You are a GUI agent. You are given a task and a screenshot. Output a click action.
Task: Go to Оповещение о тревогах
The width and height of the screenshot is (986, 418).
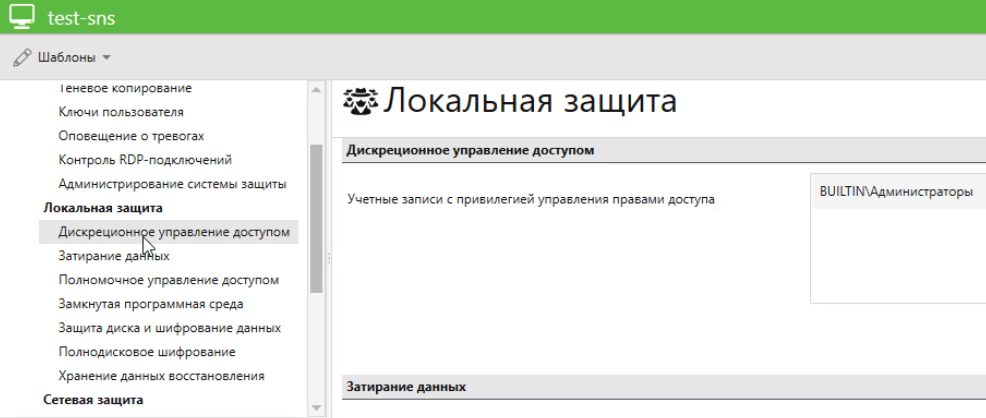pos(131,136)
